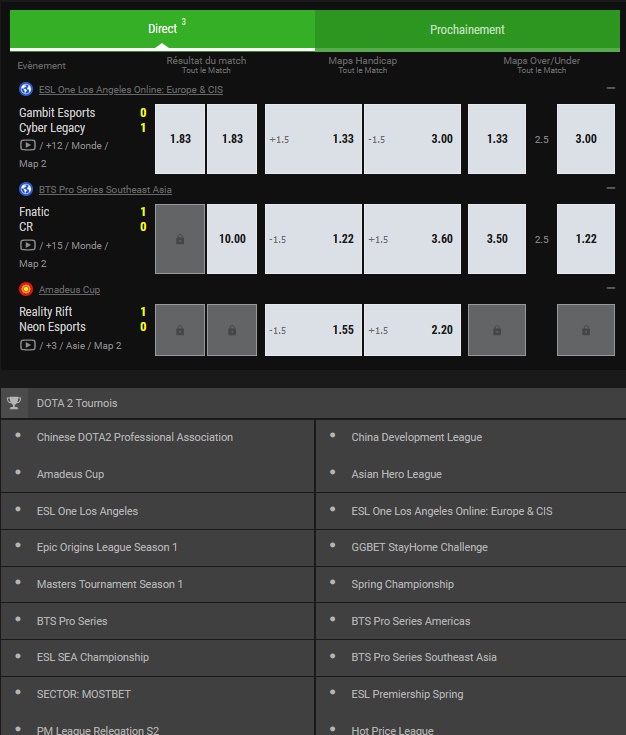Screen dimensions: 626x735
Task: Select over 2.5 maps odds 1.33 for Gambit match
Action: click(x=497, y=139)
